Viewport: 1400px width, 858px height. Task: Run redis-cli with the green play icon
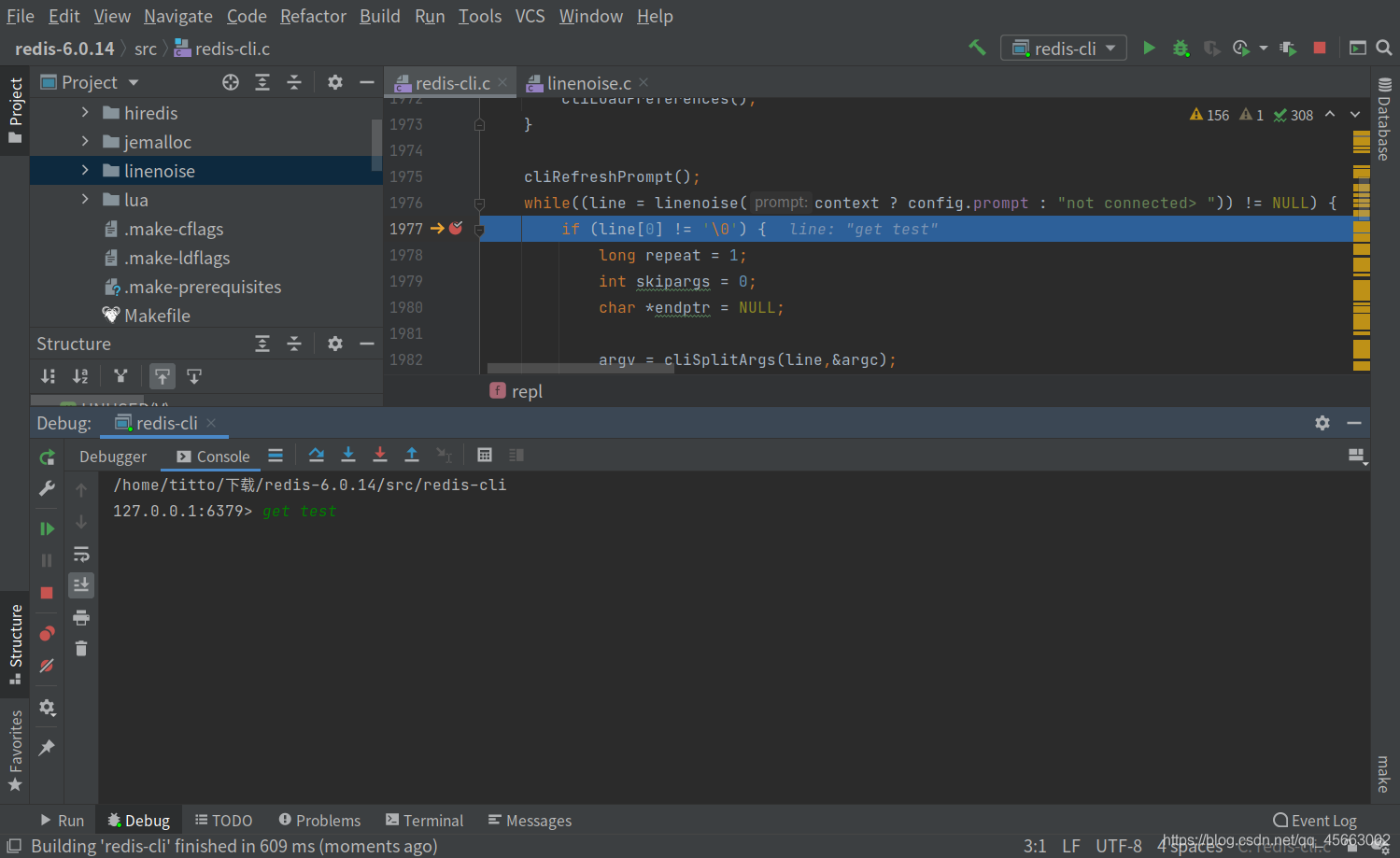click(1149, 48)
